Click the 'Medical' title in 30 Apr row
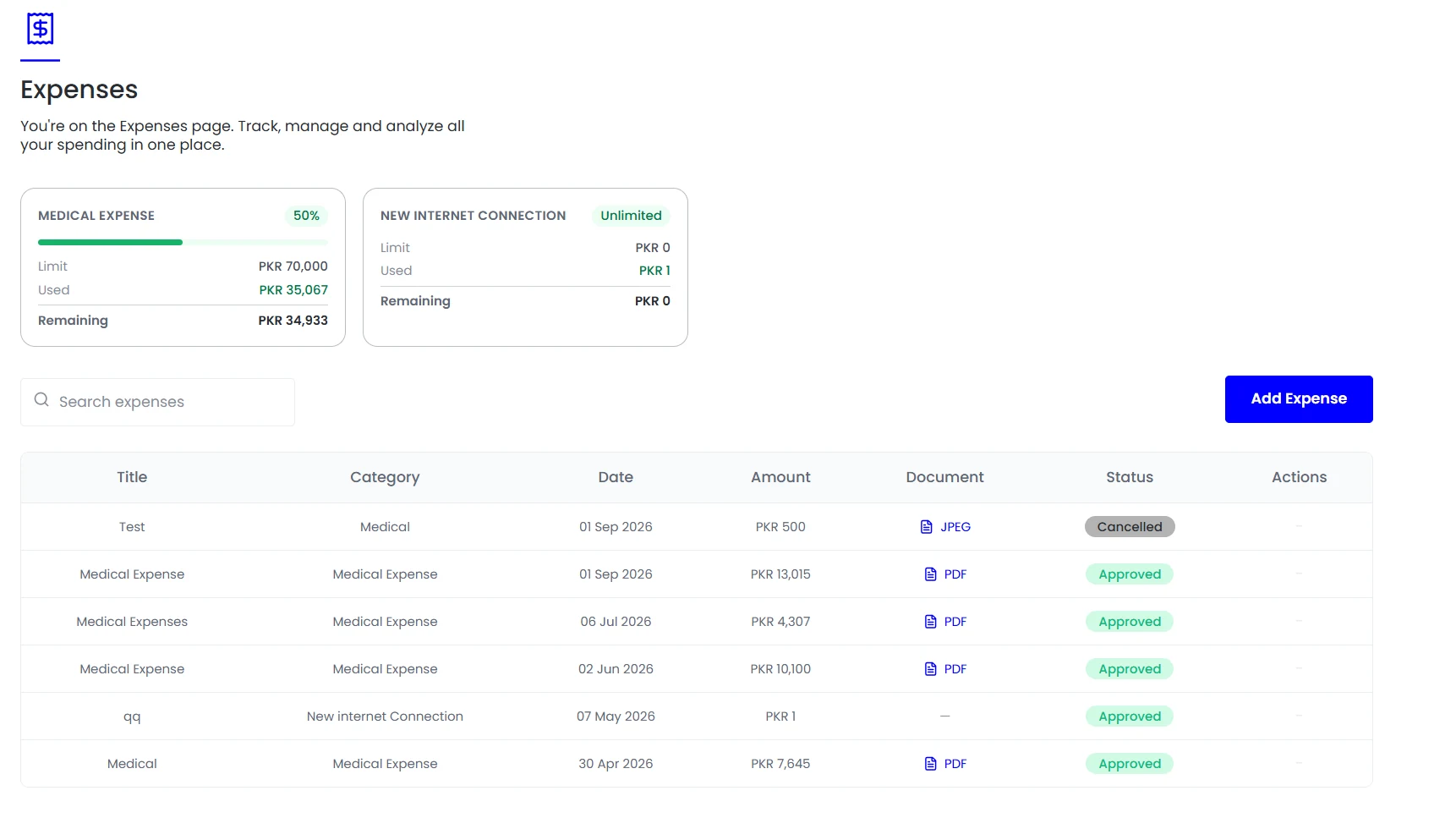This screenshot has width=1456, height=829. (x=132, y=764)
